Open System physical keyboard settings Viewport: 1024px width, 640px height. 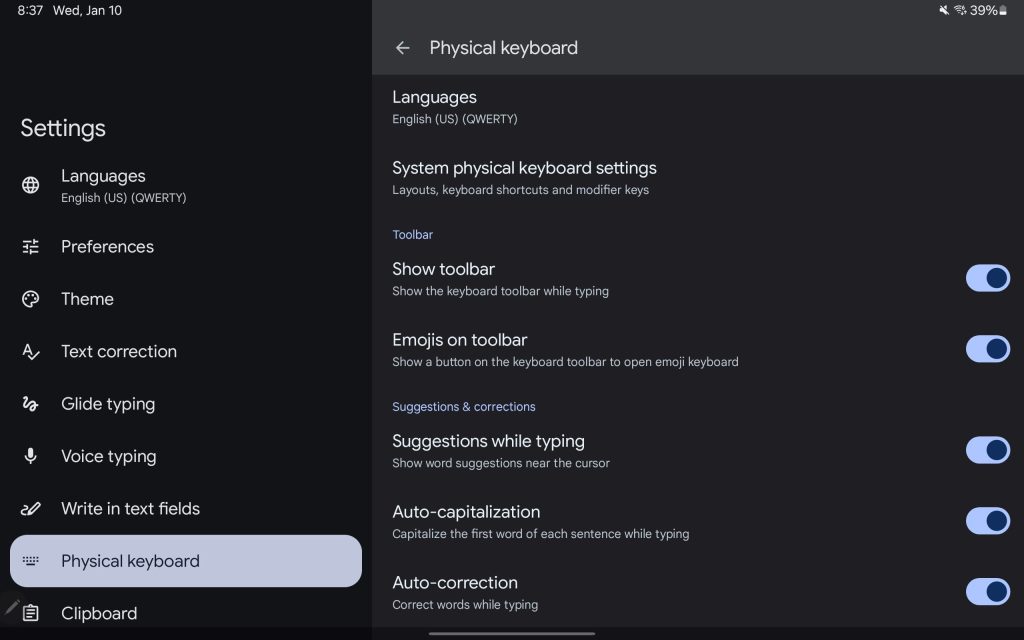[524, 177]
